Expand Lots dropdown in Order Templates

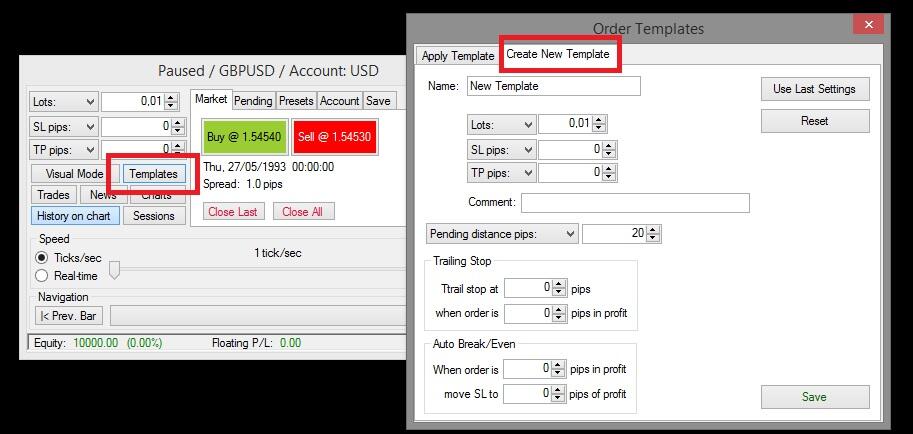pos(501,124)
